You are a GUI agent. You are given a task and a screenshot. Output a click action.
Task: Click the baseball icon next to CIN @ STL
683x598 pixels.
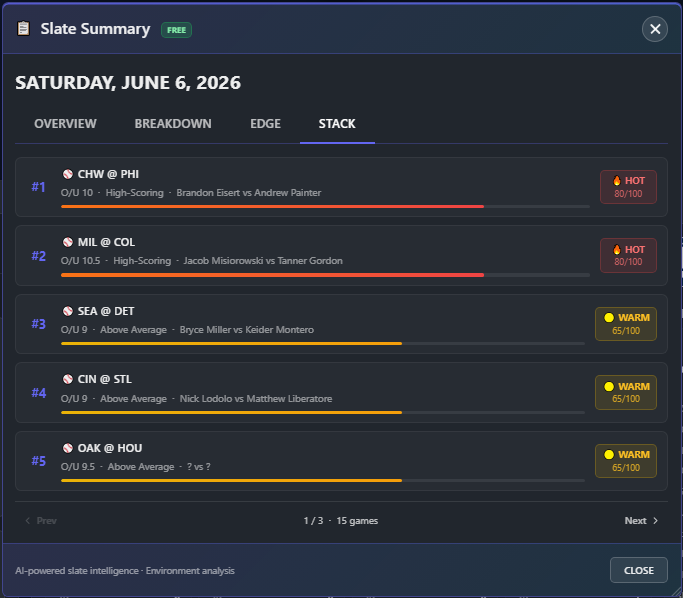pyautogui.click(x=68, y=379)
